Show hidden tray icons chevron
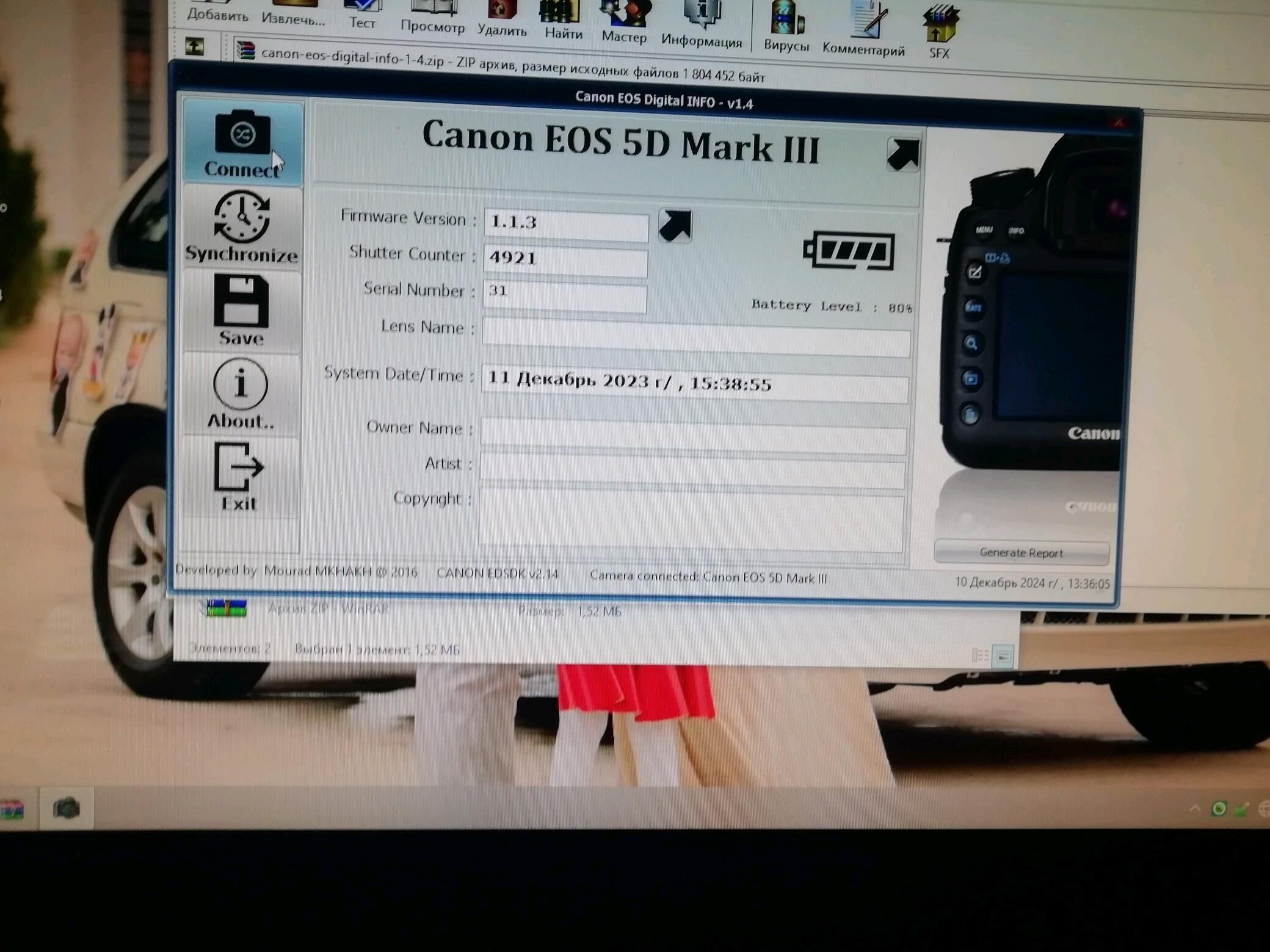The image size is (1270, 952). 1194,809
